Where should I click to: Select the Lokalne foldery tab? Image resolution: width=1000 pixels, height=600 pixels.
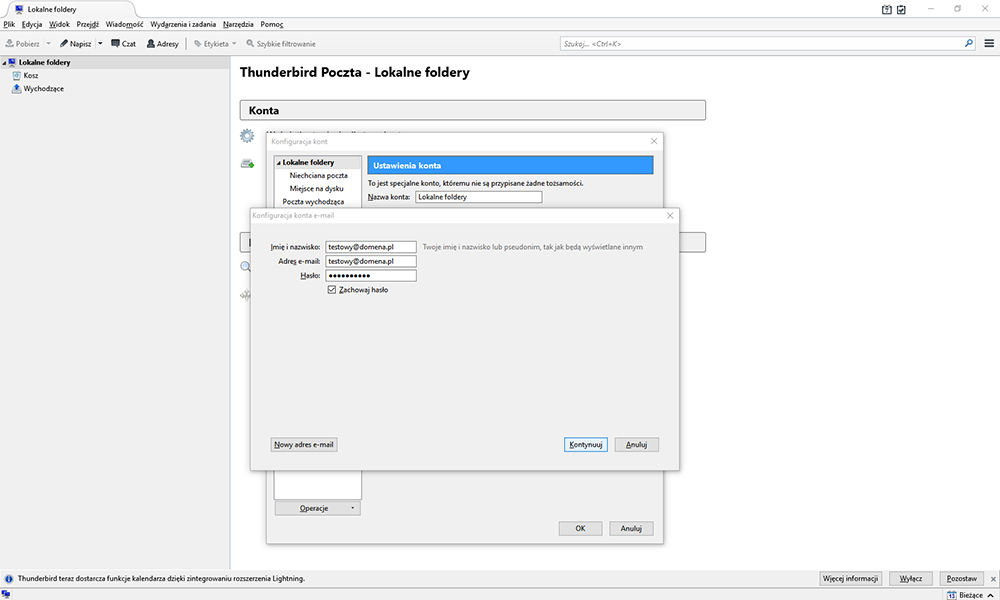(69, 10)
